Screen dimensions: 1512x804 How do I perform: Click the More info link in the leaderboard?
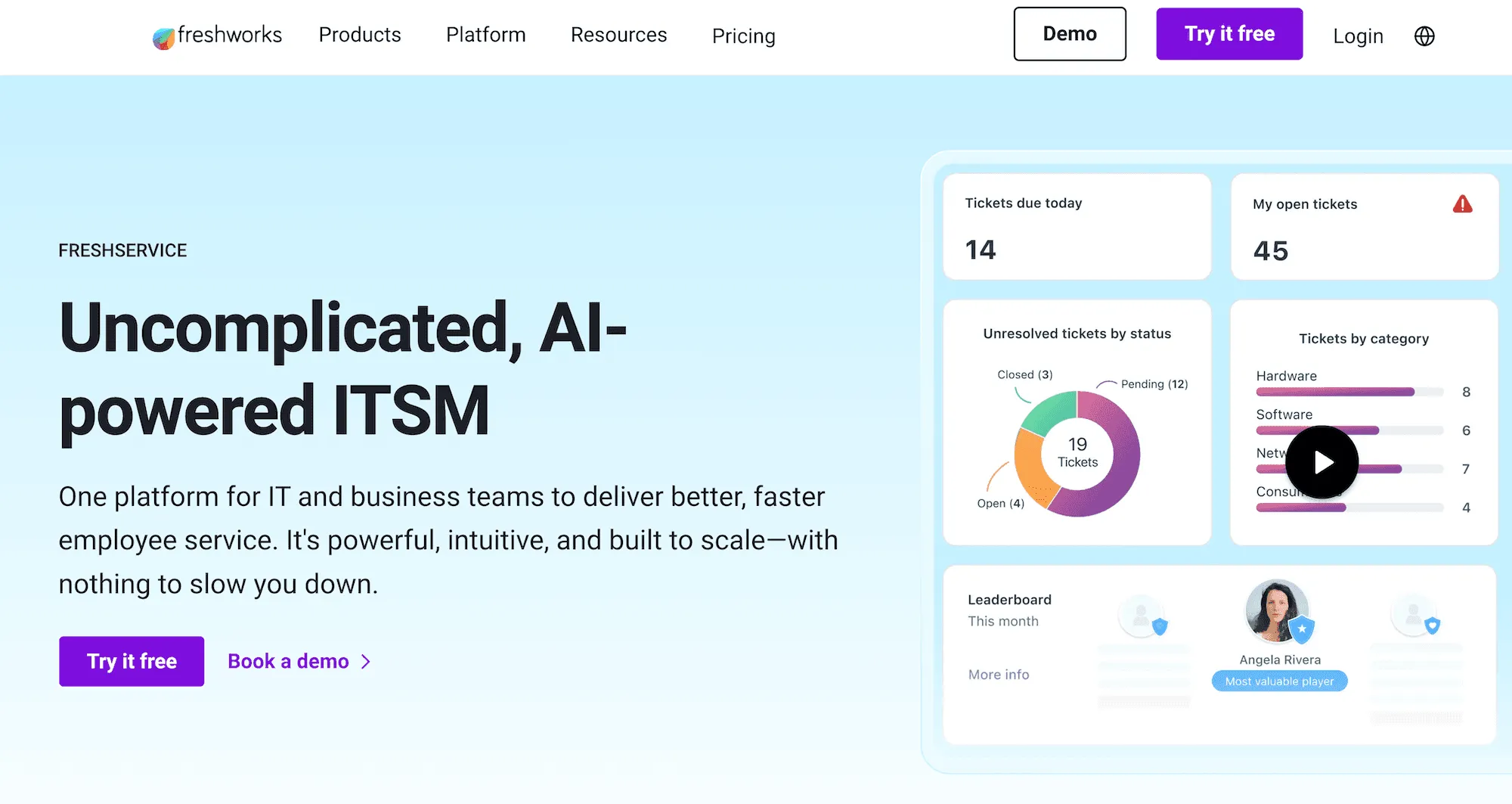click(998, 674)
